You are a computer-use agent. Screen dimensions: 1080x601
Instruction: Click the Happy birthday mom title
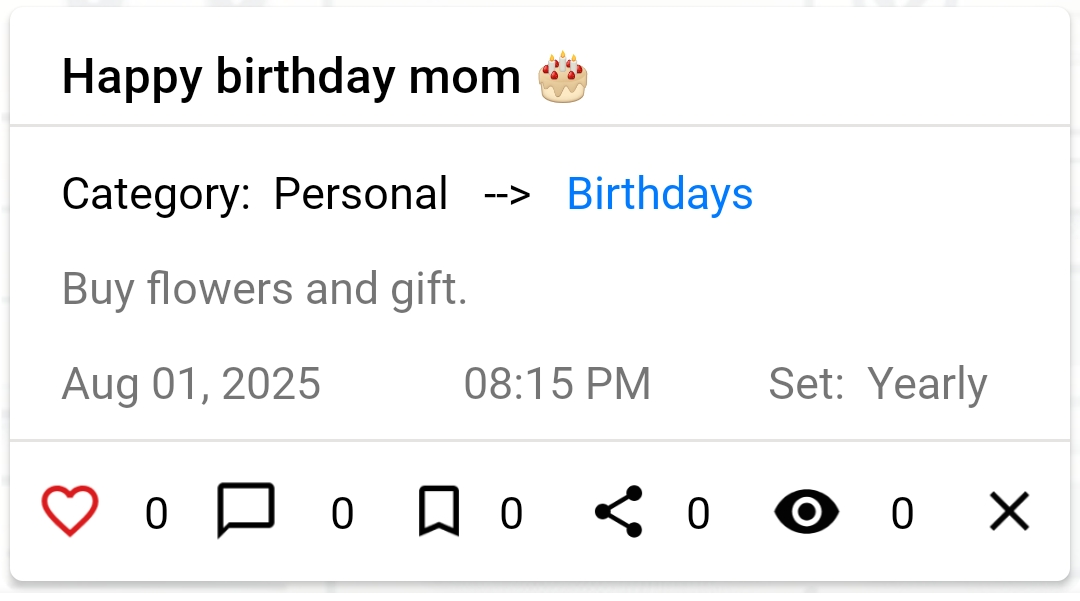coord(291,77)
